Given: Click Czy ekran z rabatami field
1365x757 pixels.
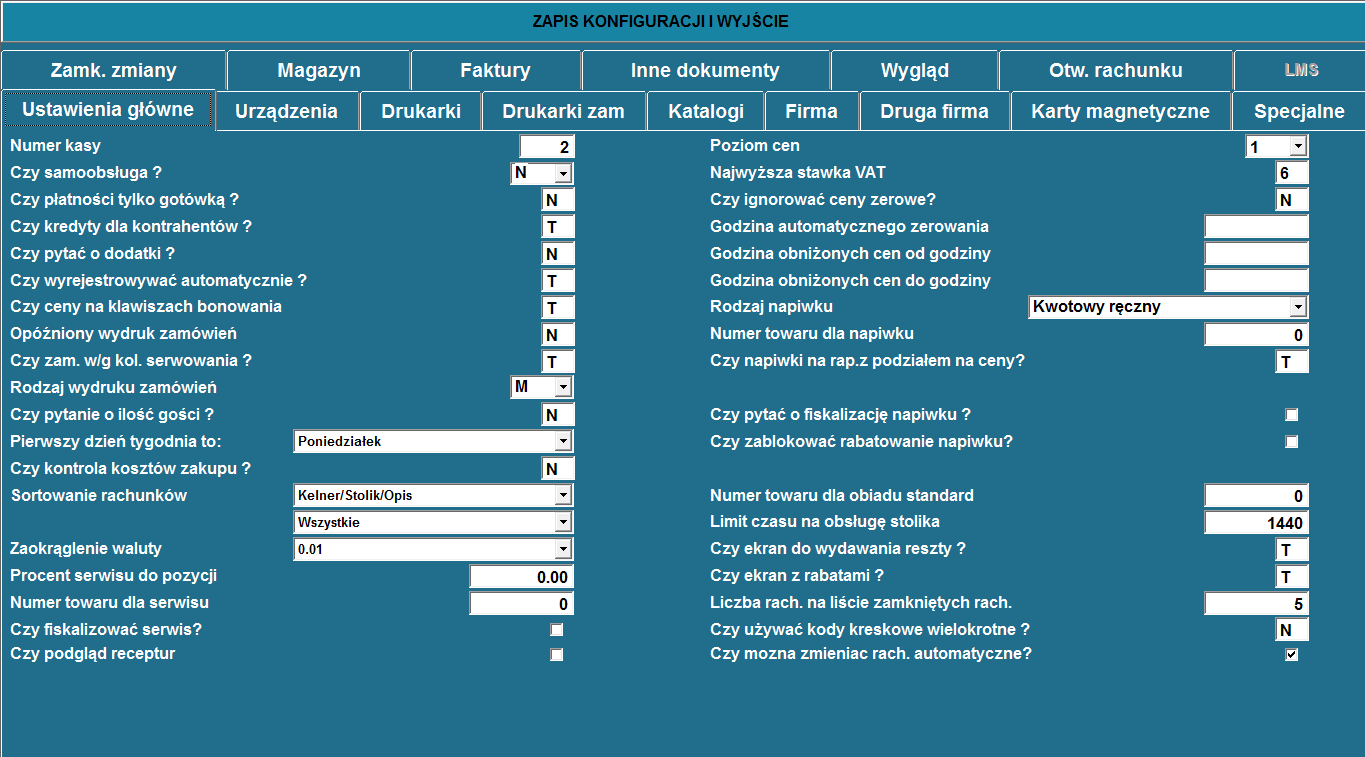Looking at the screenshot, I should pos(1292,577).
